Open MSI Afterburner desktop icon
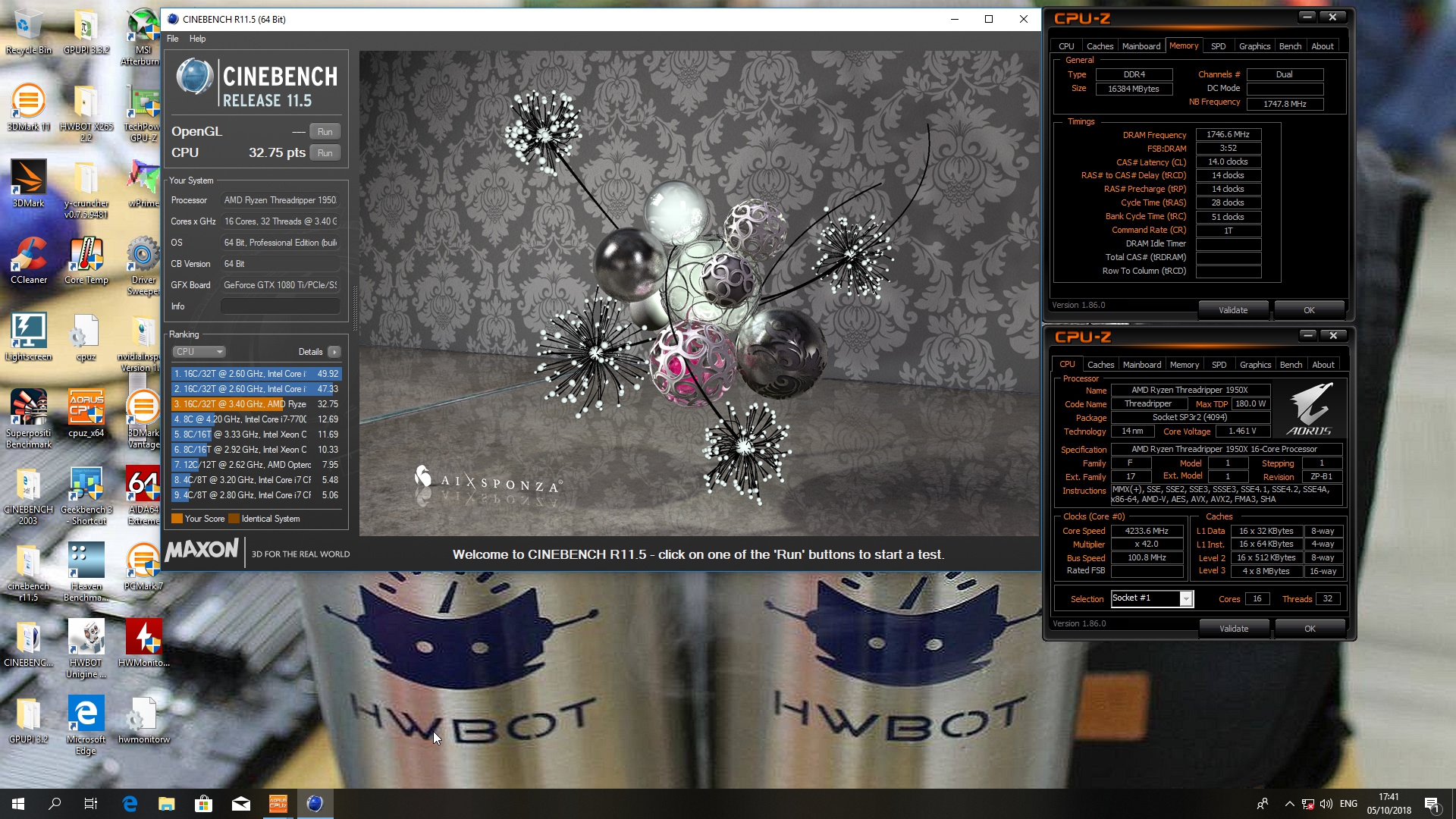 pos(142,37)
